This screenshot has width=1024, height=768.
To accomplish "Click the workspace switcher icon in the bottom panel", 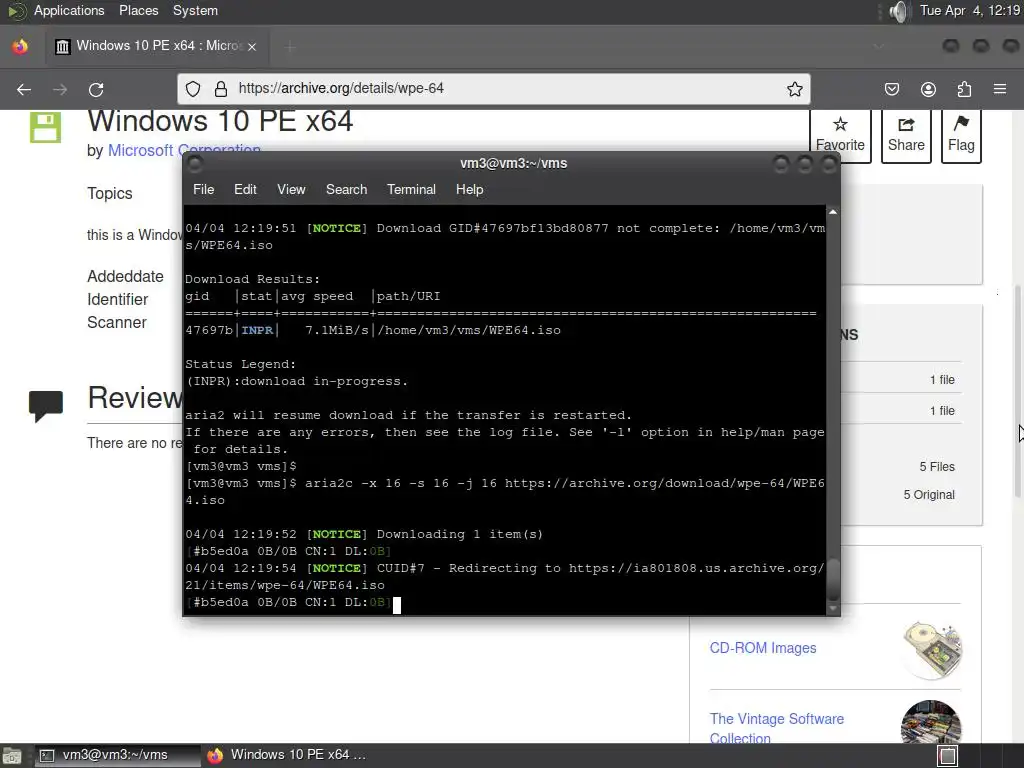I will (x=948, y=756).
